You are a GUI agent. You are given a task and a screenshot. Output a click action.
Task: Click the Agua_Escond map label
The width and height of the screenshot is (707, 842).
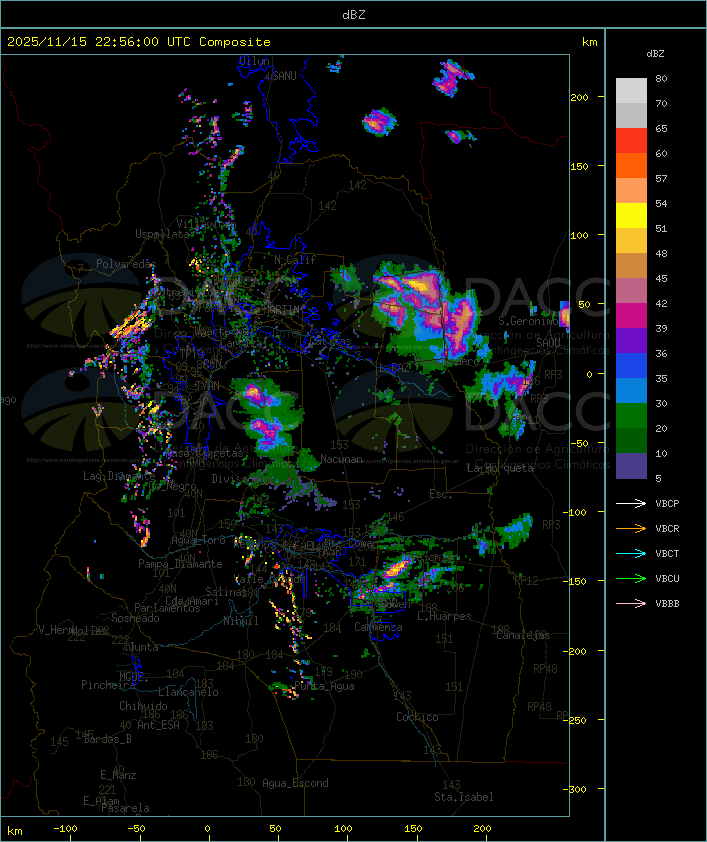coord(295,783)
